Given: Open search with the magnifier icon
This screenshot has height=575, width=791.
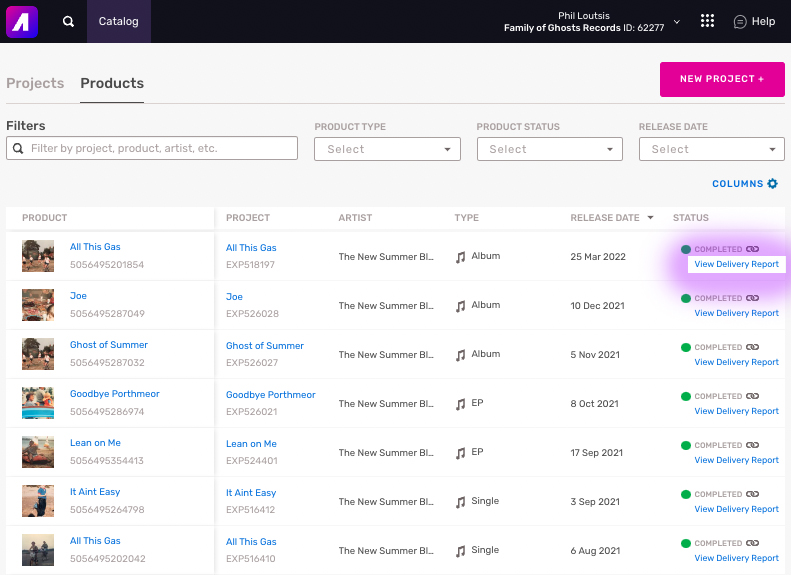Looking at the screenshot, I should click(x=68, y=21).
